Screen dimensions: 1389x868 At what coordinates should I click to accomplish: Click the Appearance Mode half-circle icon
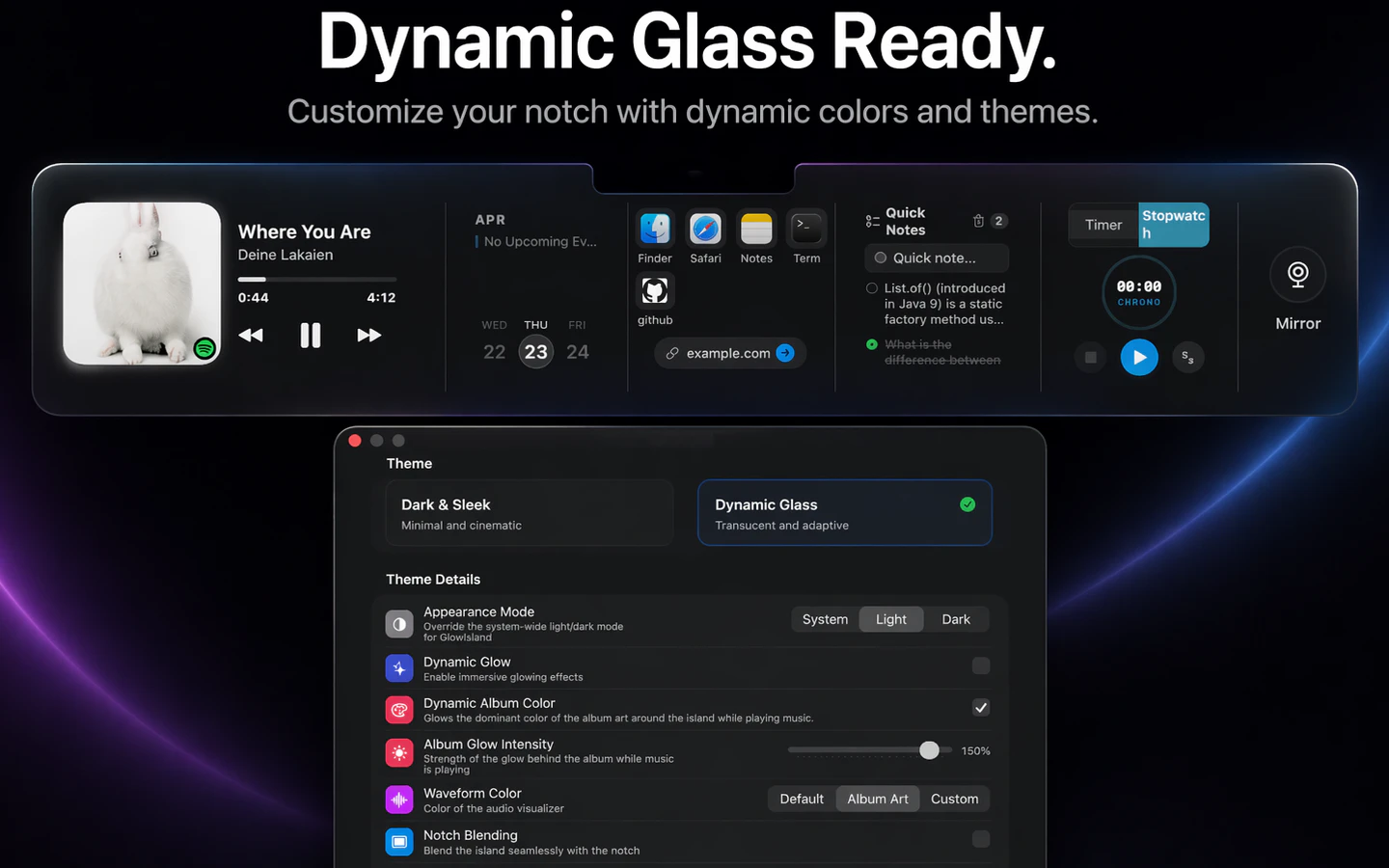[x=399, y=624]
